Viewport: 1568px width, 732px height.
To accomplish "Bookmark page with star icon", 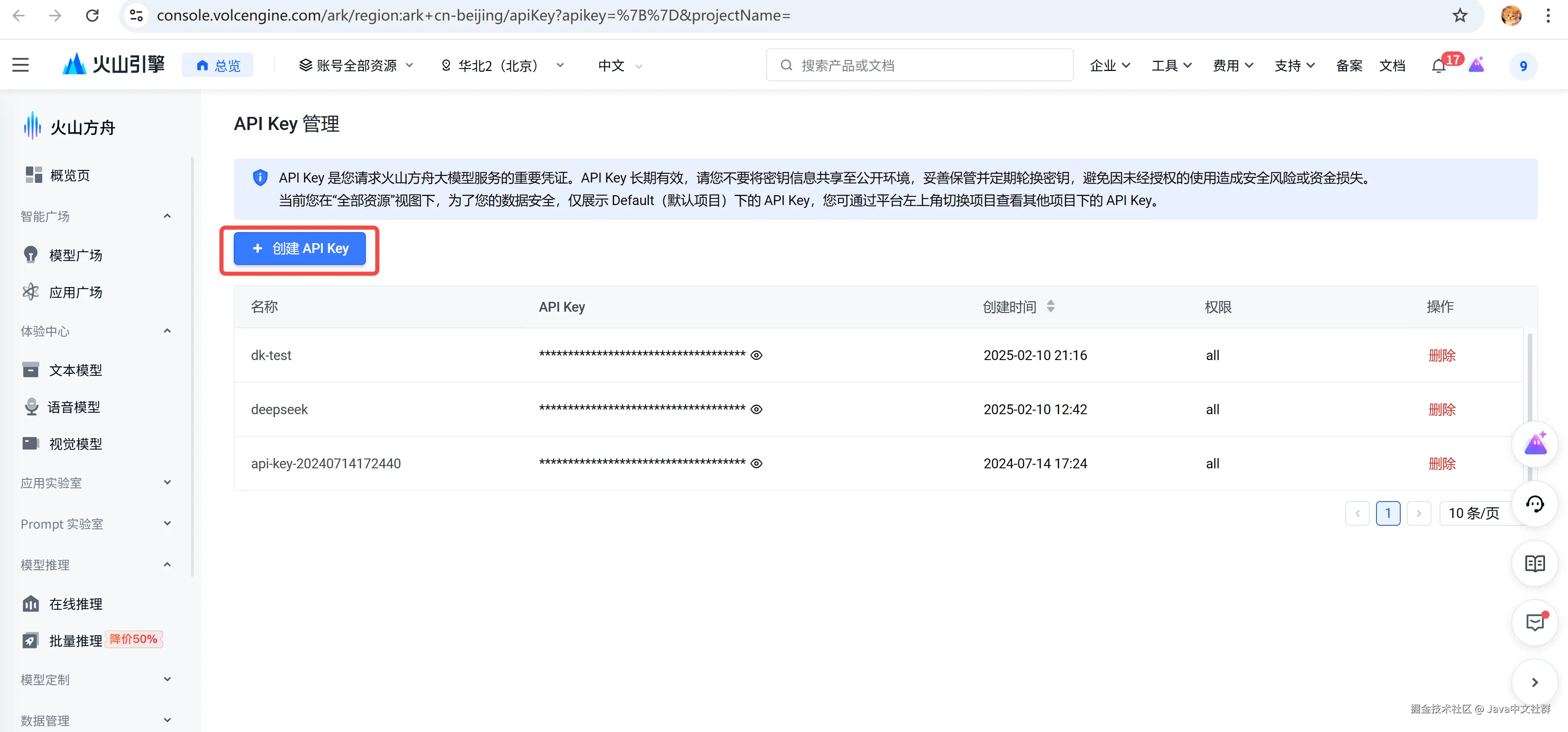I will coord(1460,15).
